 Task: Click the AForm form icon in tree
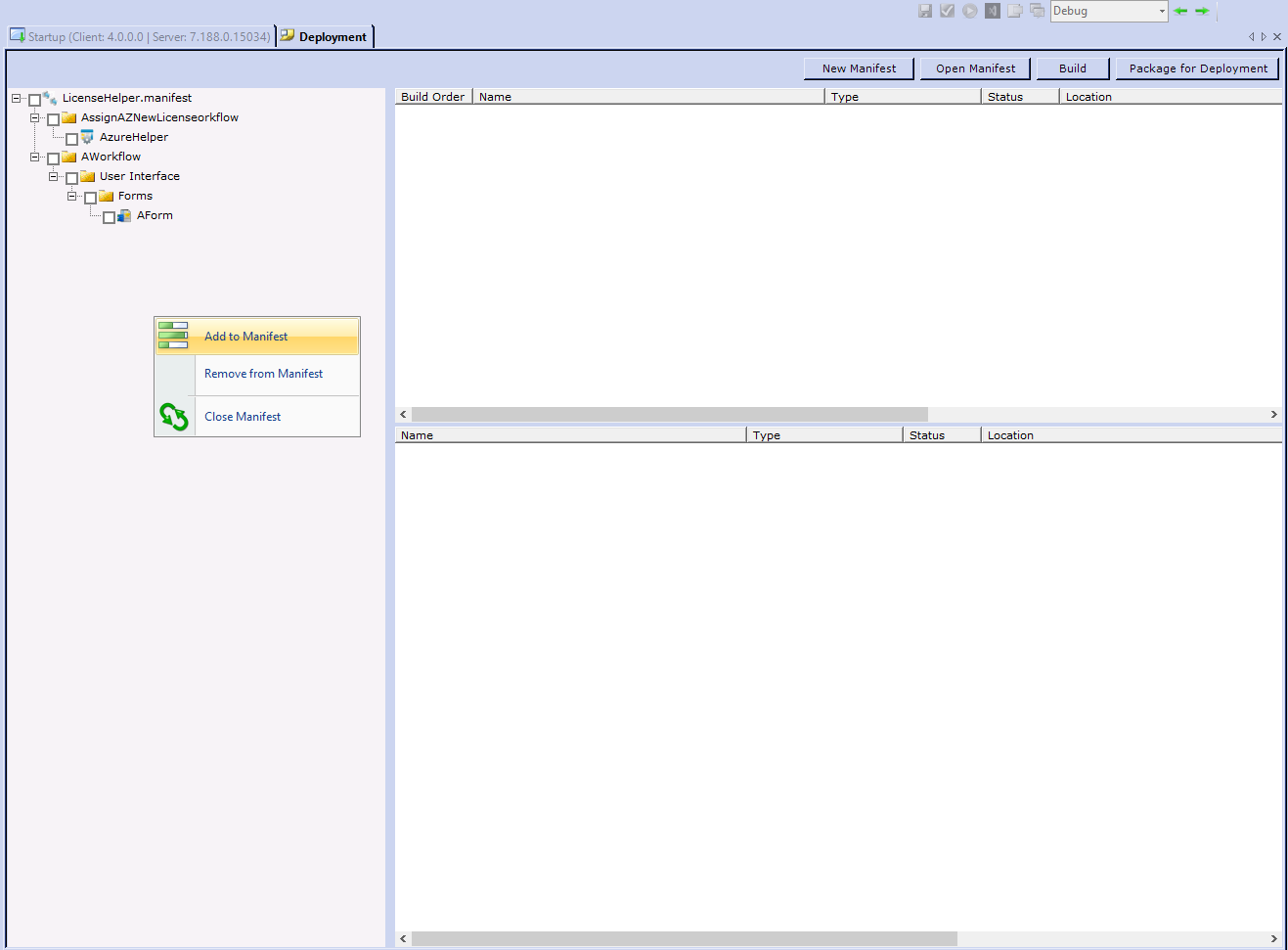(x=124, y=215)
